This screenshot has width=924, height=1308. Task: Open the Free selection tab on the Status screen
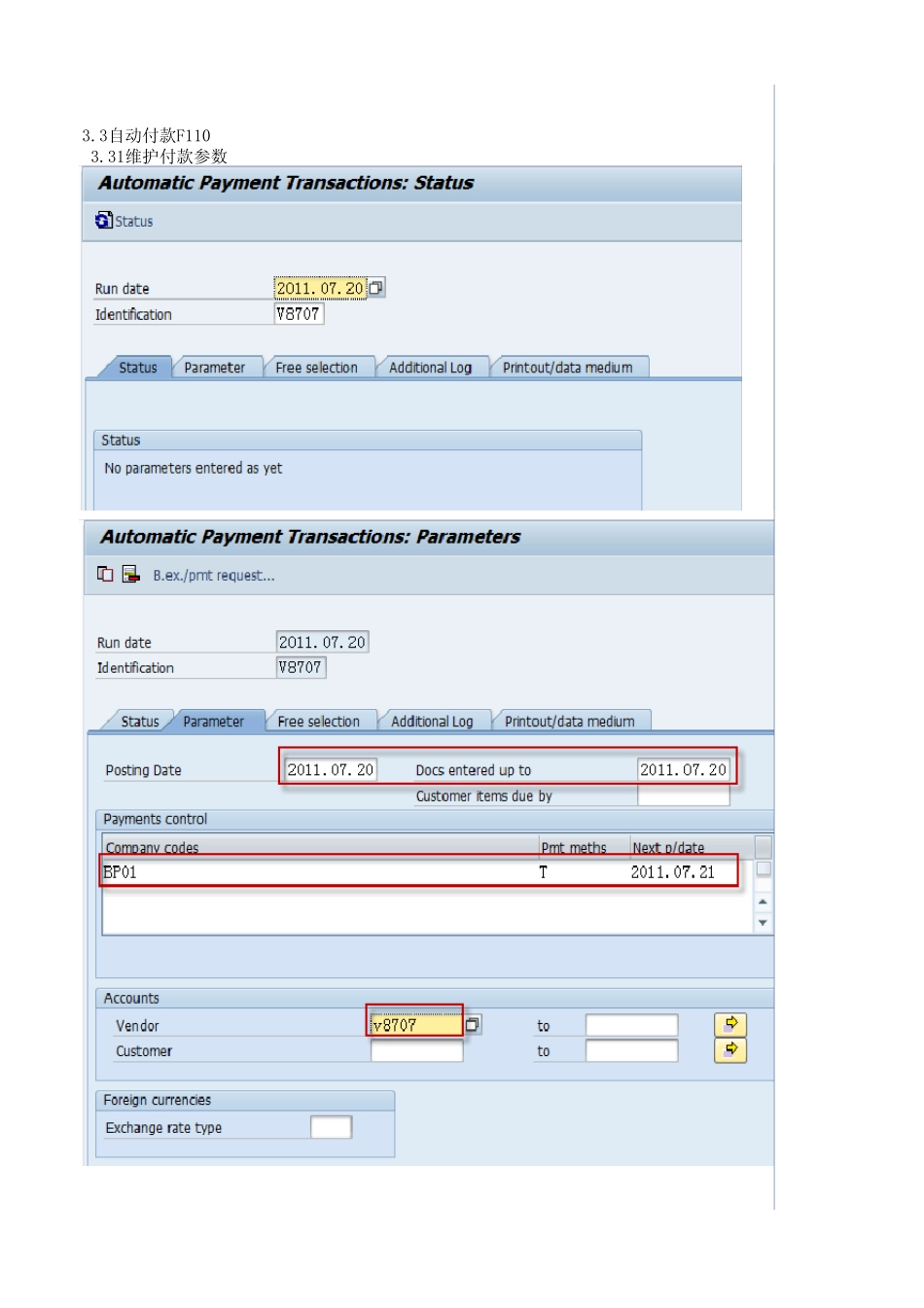click(317, 368)
